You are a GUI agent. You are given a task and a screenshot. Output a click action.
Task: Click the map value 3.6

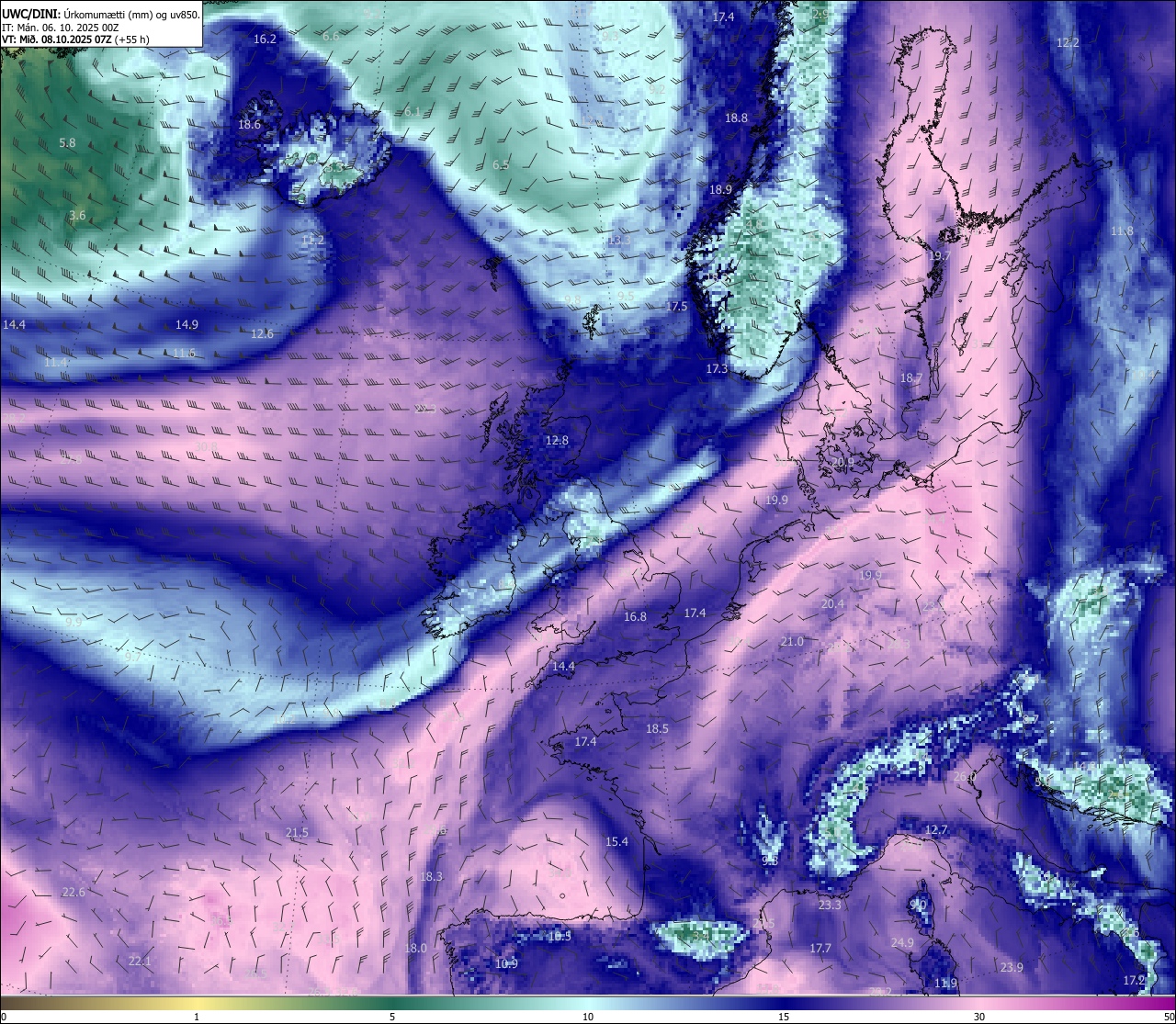(77, 216)
